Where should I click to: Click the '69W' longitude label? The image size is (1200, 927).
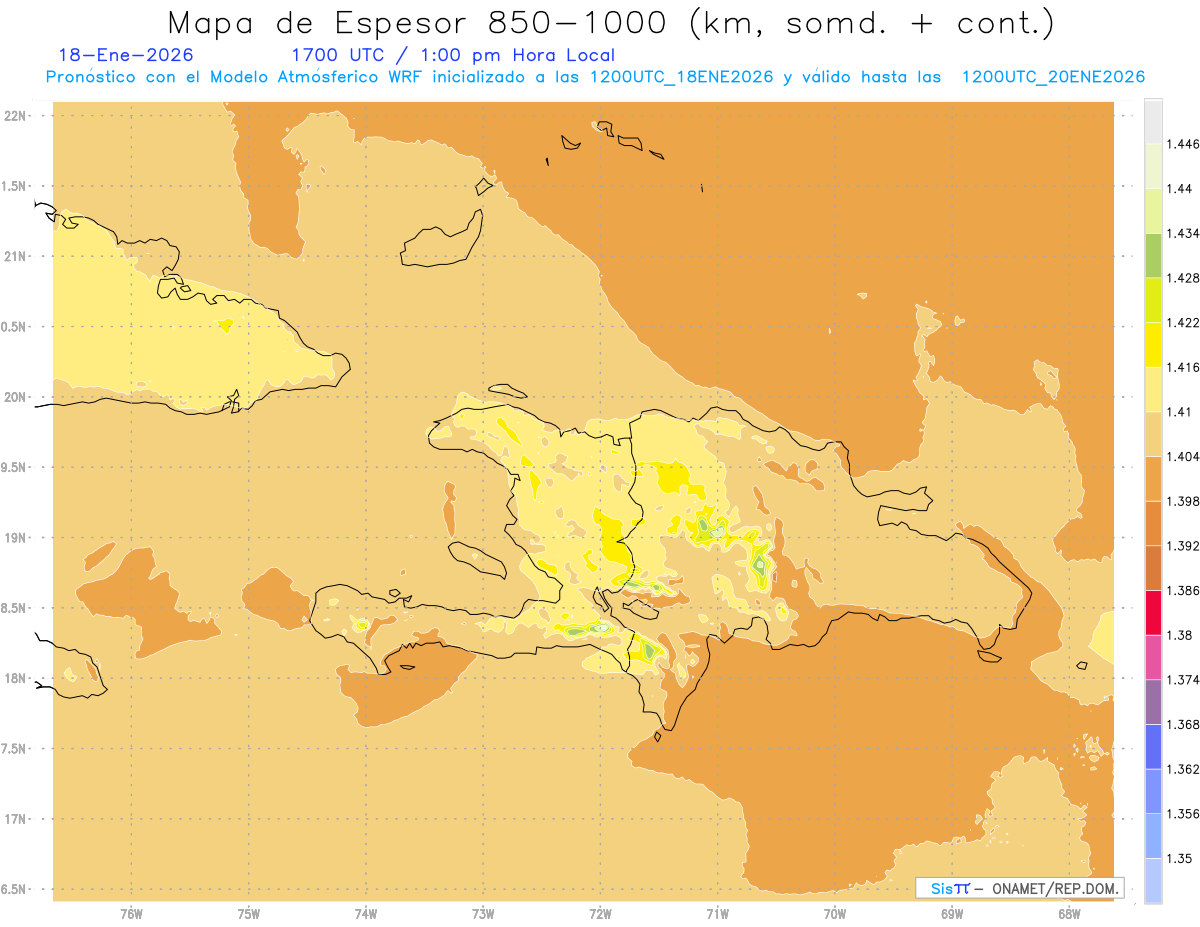[952, 914]
